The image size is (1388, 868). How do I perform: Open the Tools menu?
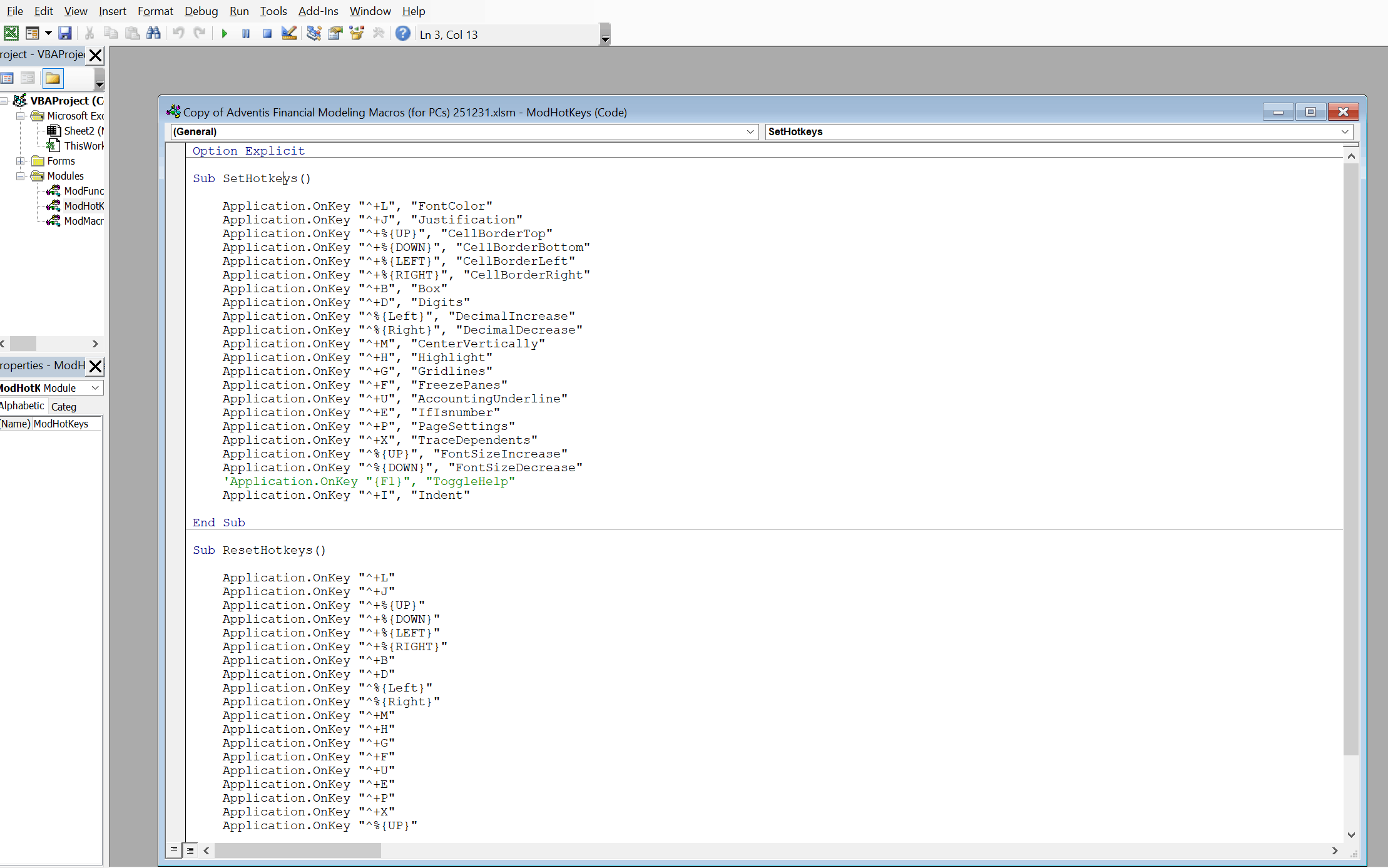(273, 11)
